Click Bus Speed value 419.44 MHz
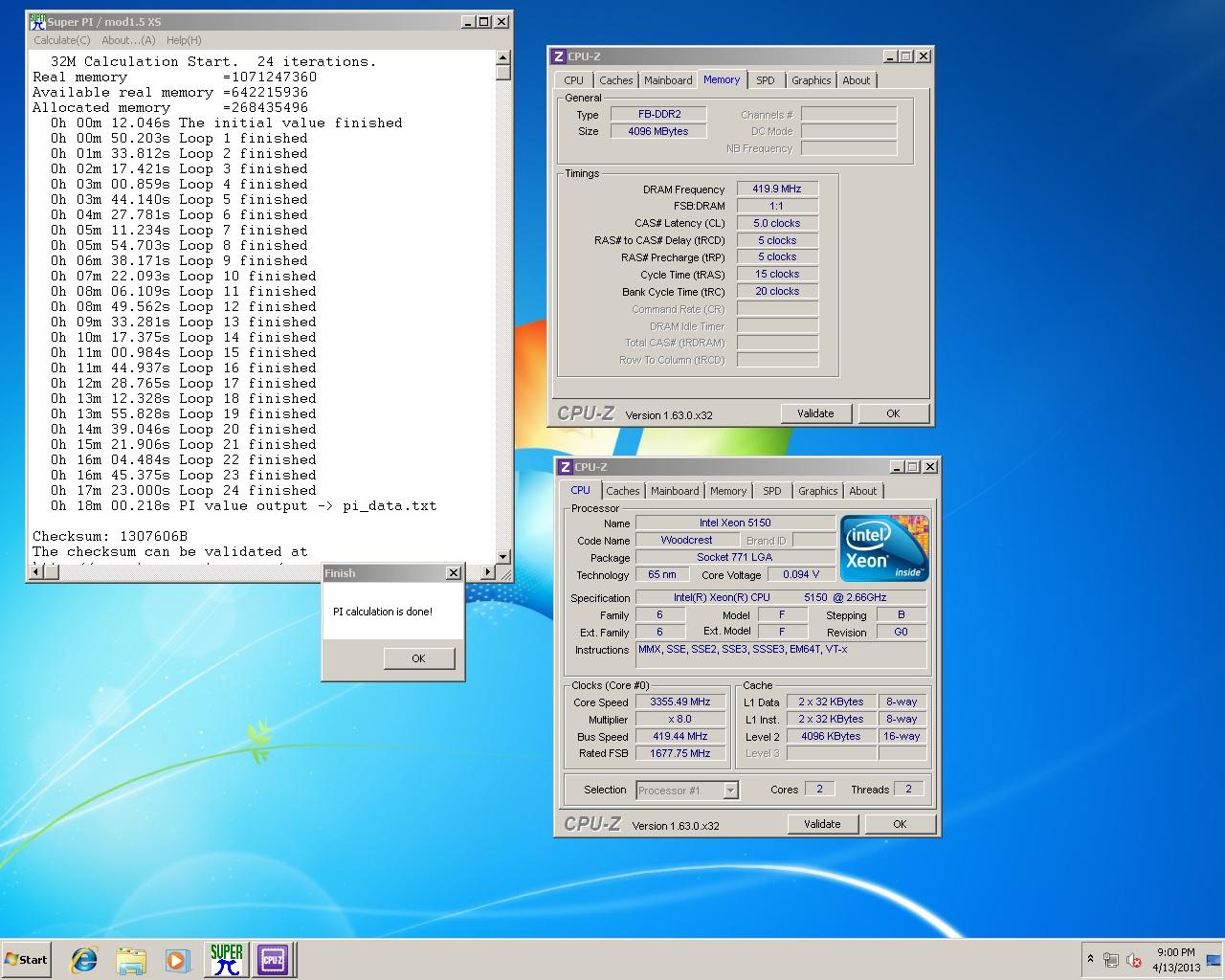 coord(680,736)
